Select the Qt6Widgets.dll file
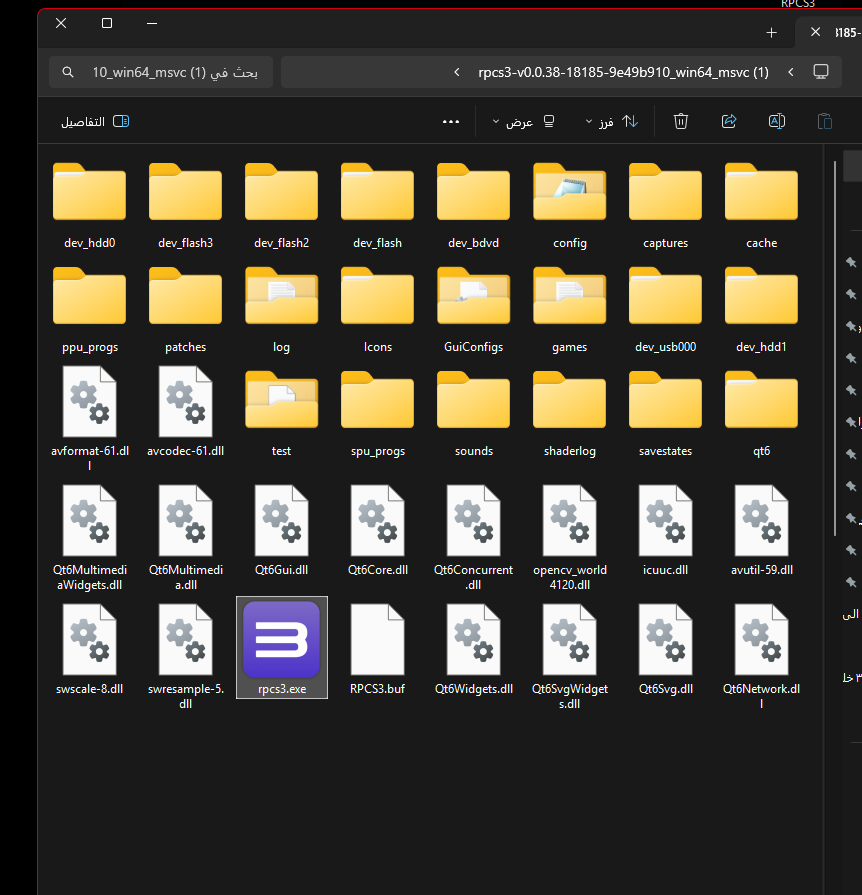This screenshot has height=895, width=862. click(473, 650)
